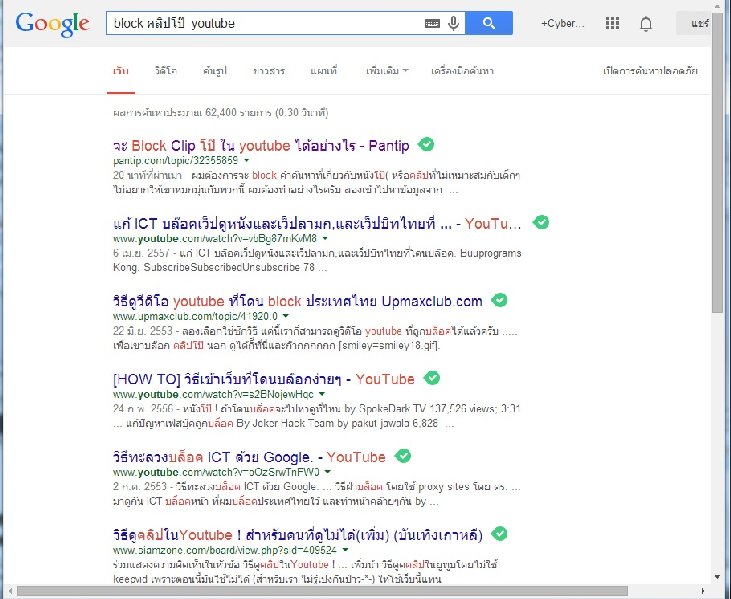
Task: Click green check badge beside Pantip result
Action: (426, 145)
